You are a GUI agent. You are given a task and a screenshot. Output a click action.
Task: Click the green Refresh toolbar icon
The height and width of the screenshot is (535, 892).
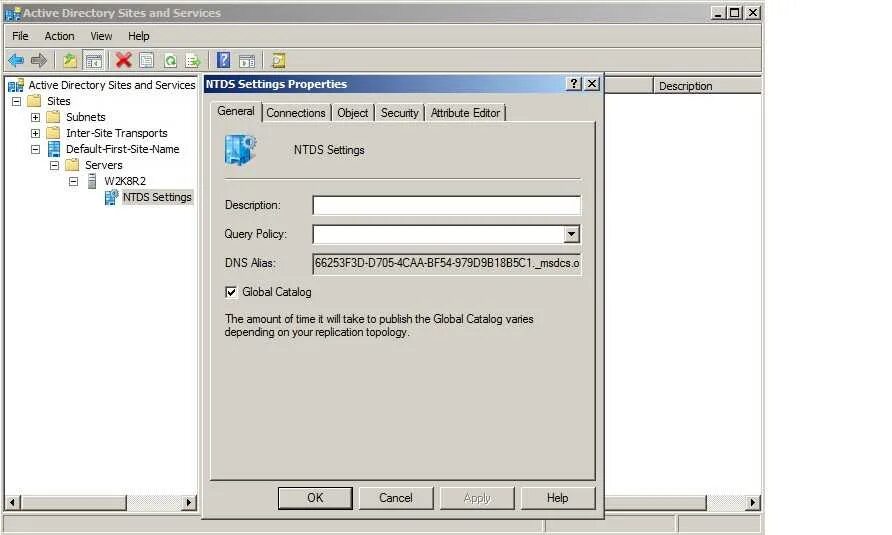pos(170,60)
